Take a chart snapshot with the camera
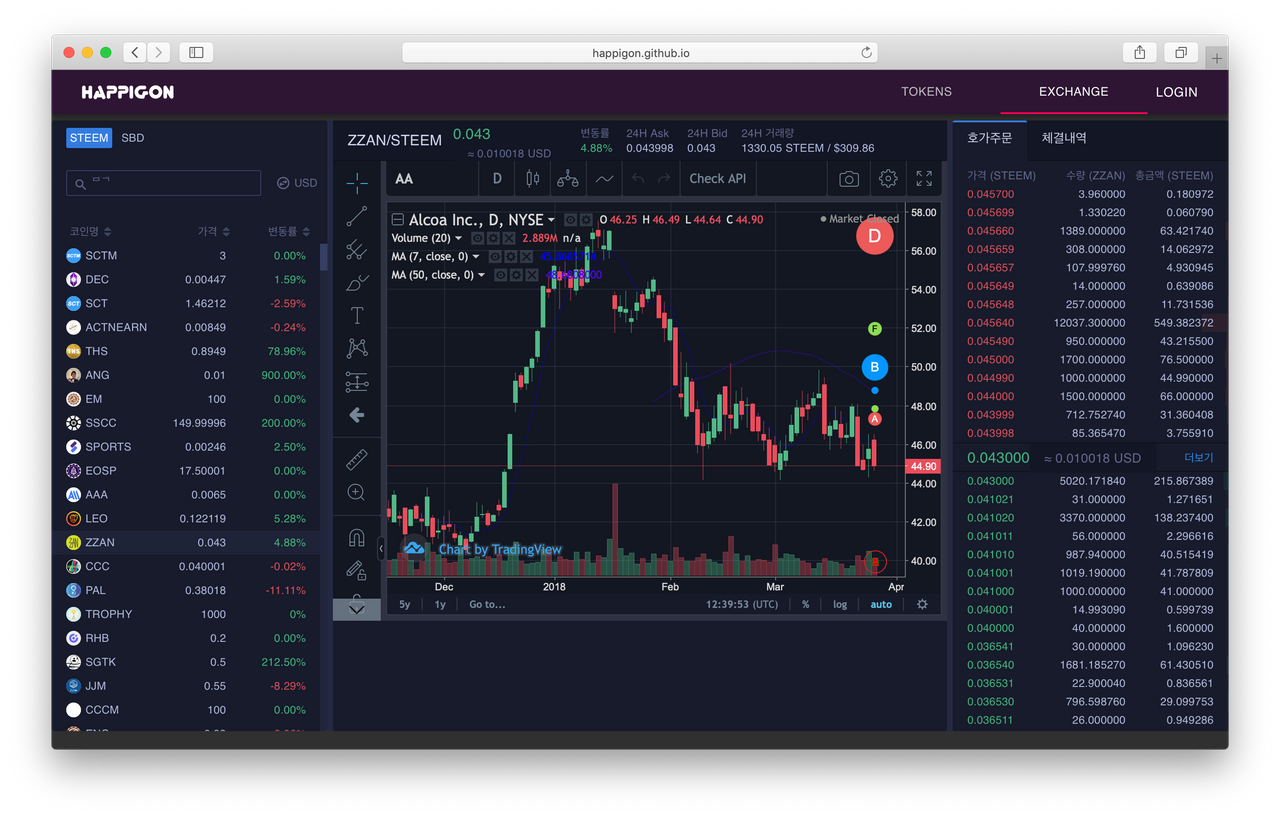The height and width of the screenshot is (817, 1280). point(849,179)
